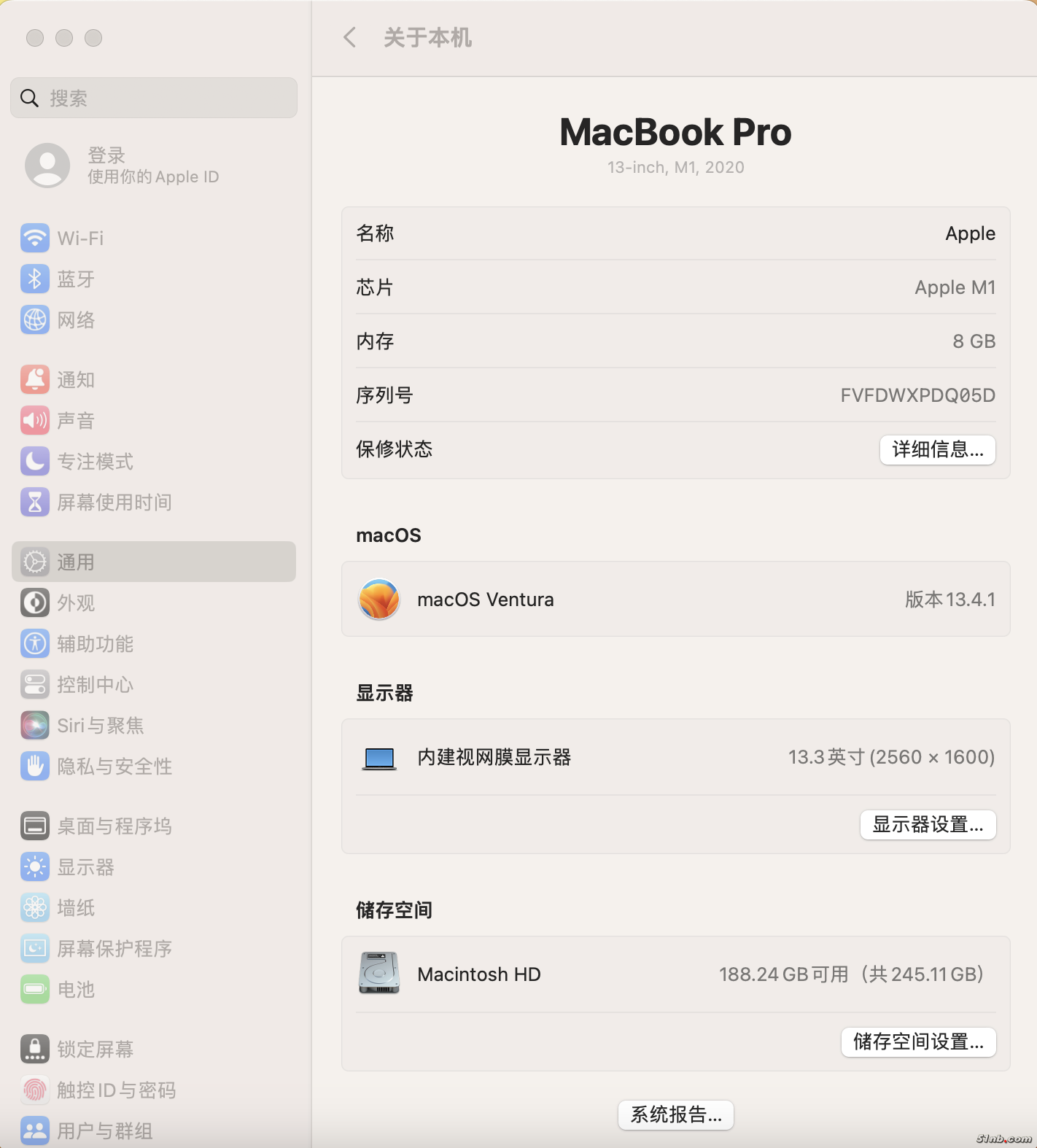1037x1148 pixels.
Task: Click the Macintosh HD disk icon
Action: tap(379, 973)
